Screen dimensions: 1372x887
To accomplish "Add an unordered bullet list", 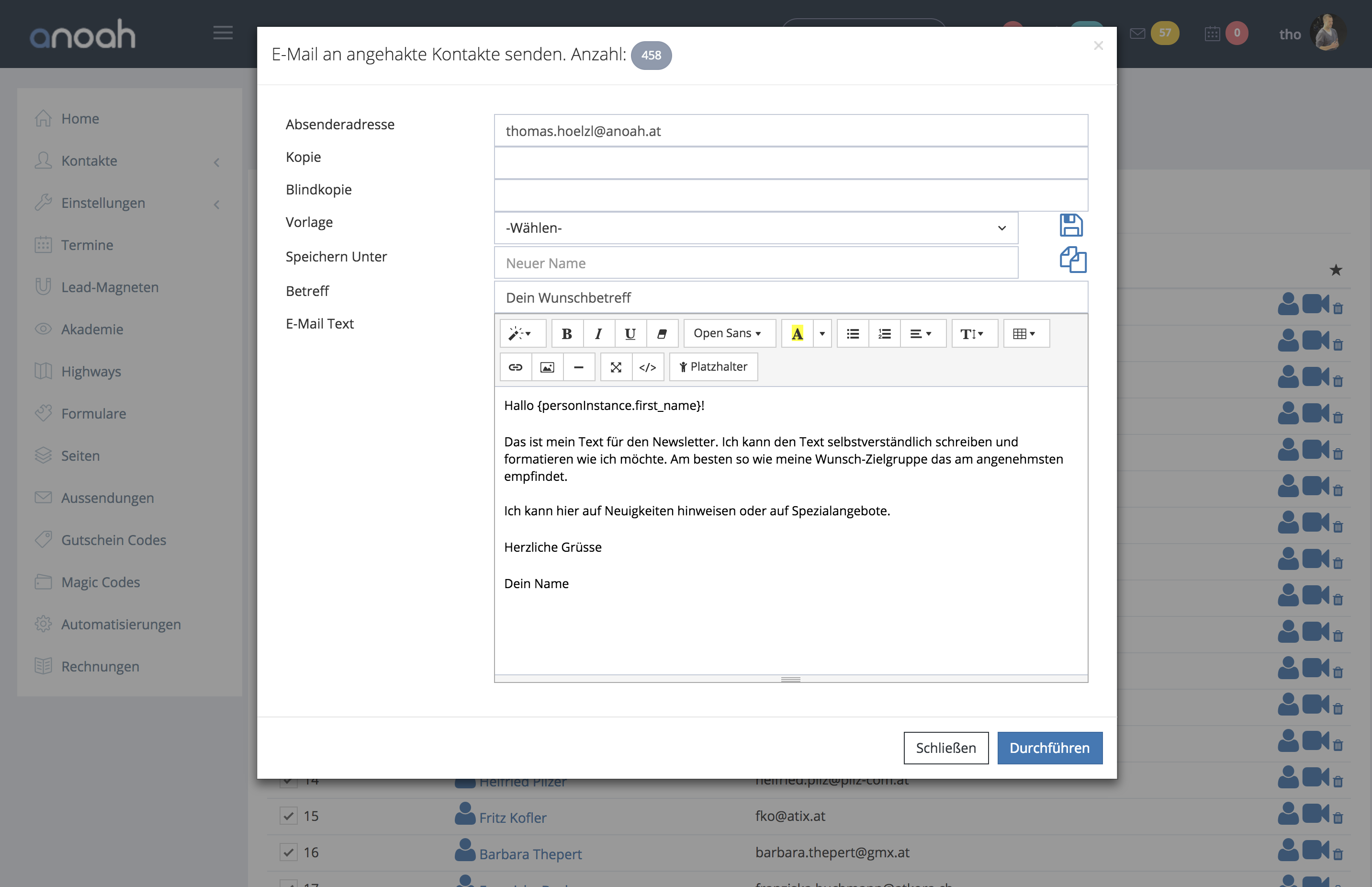I will coord(853,333).
